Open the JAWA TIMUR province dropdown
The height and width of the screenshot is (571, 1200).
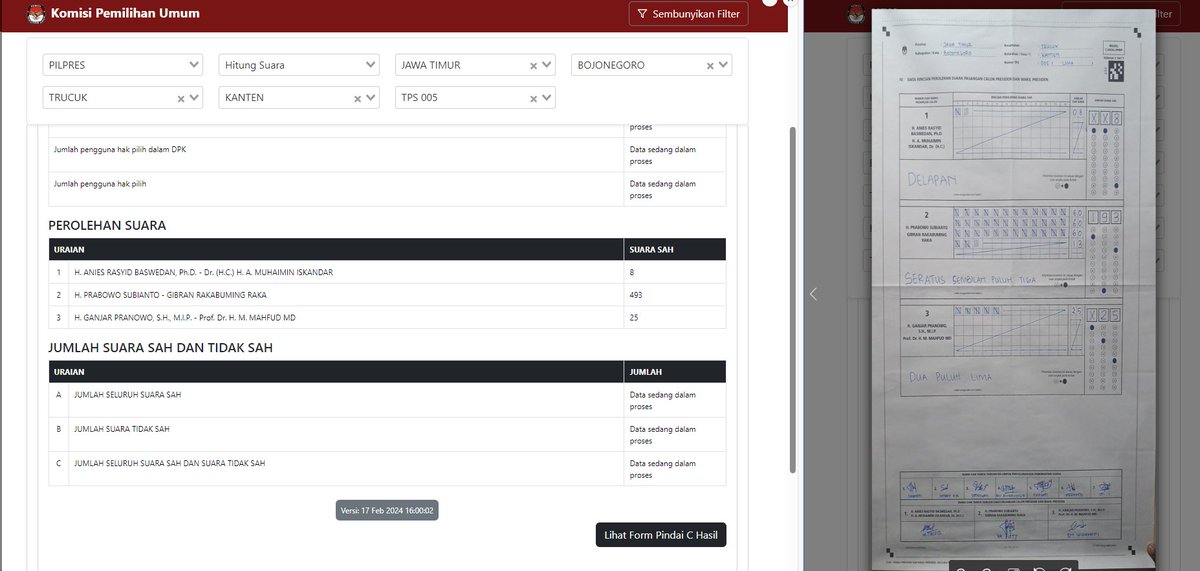tap(475, 65)
